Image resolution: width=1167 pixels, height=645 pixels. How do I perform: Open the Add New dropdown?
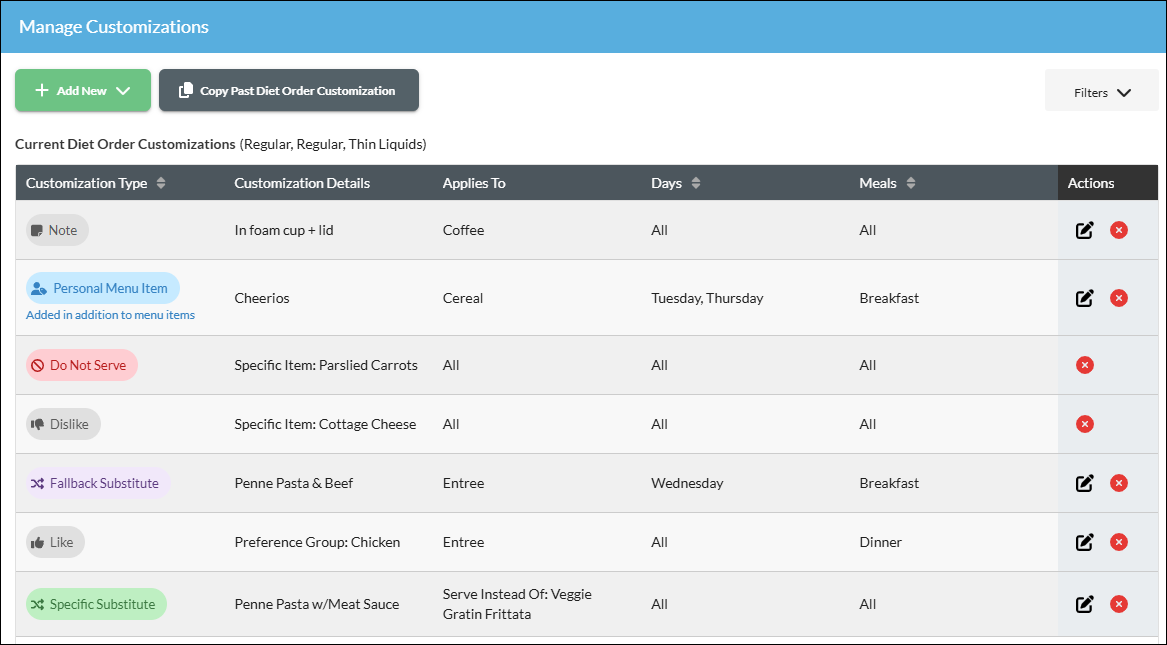(x=83, y=91)
